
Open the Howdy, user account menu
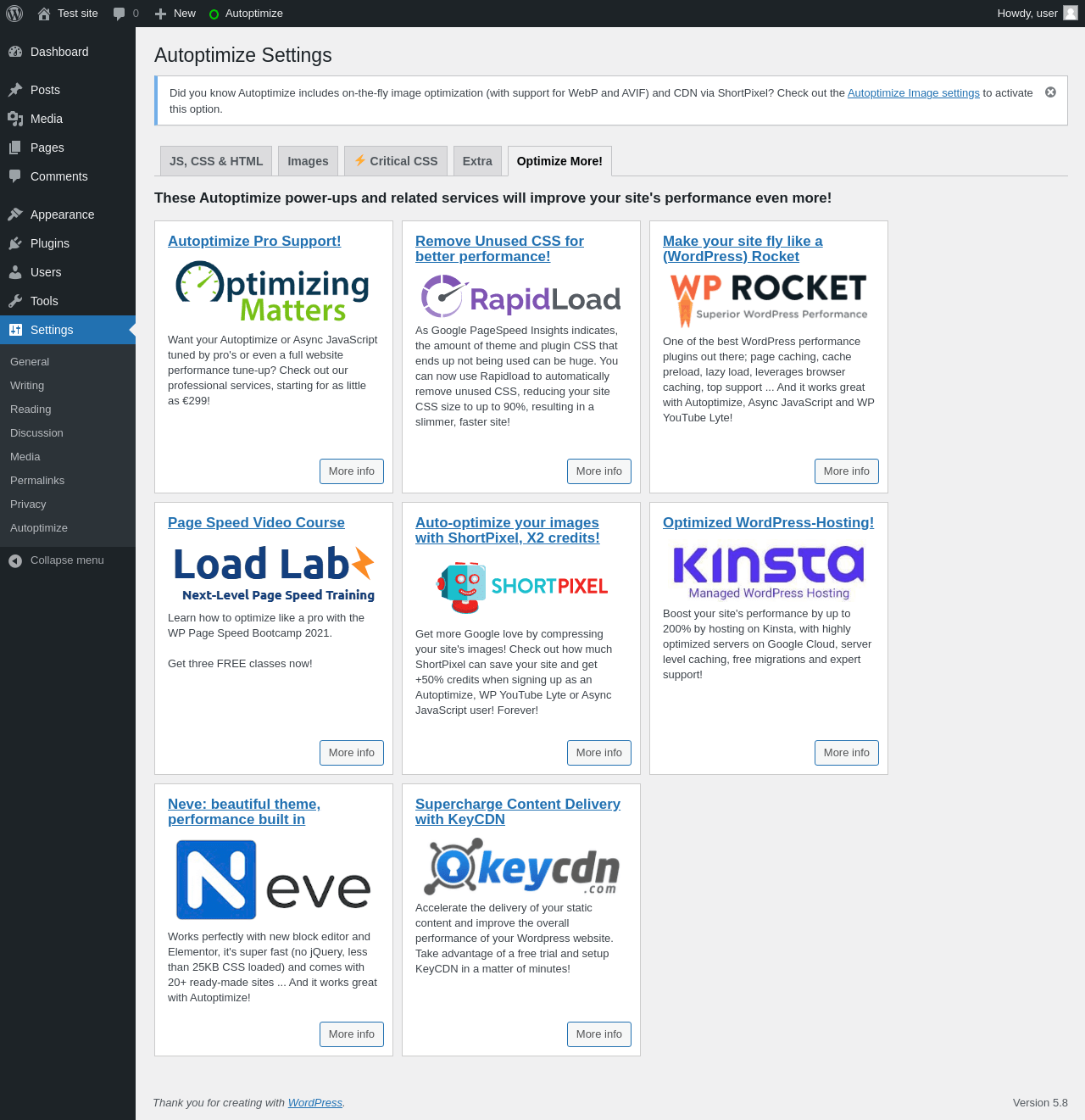(x=1038, y=14)
